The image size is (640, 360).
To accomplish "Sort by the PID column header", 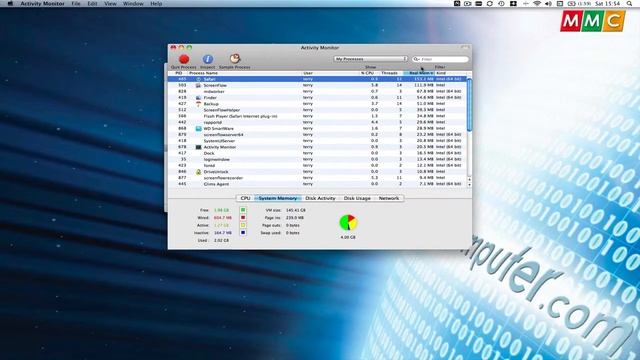I will [x=178, y=73].
